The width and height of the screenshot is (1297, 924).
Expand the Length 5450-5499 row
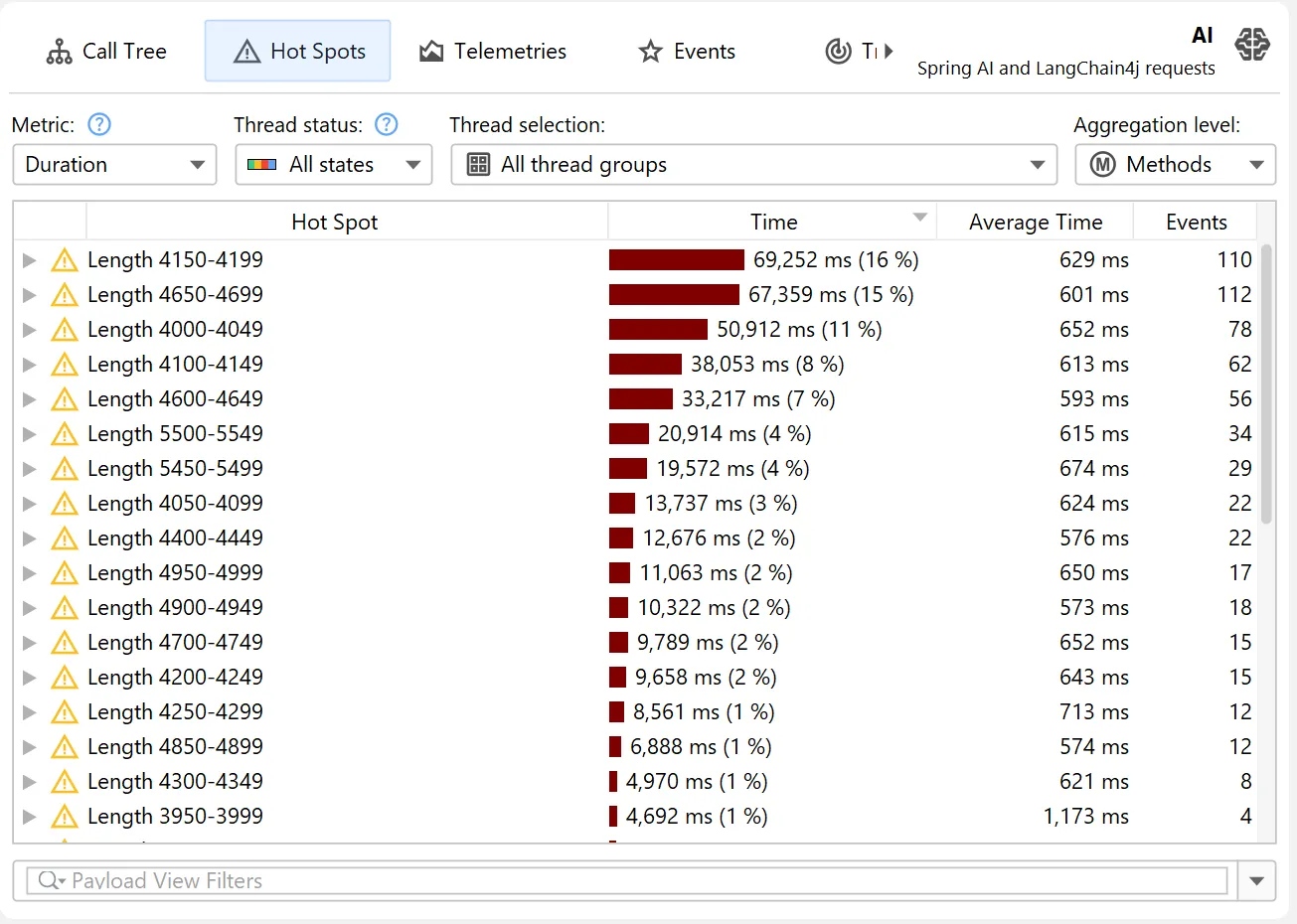coord(30,469)
